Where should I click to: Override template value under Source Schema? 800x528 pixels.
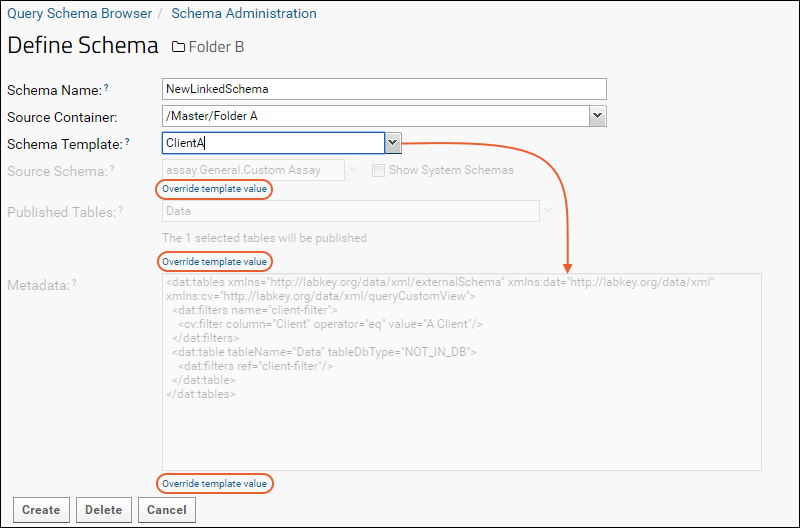tap(214, 189)
